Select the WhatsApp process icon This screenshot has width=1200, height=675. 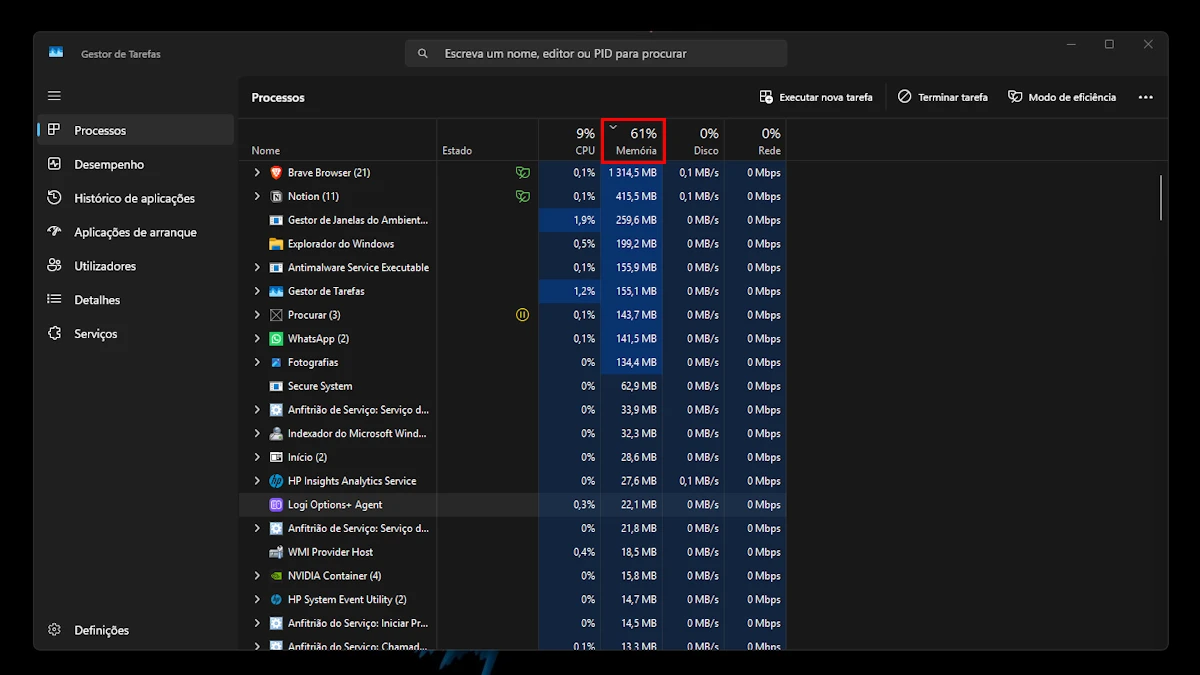coord(276,339)
